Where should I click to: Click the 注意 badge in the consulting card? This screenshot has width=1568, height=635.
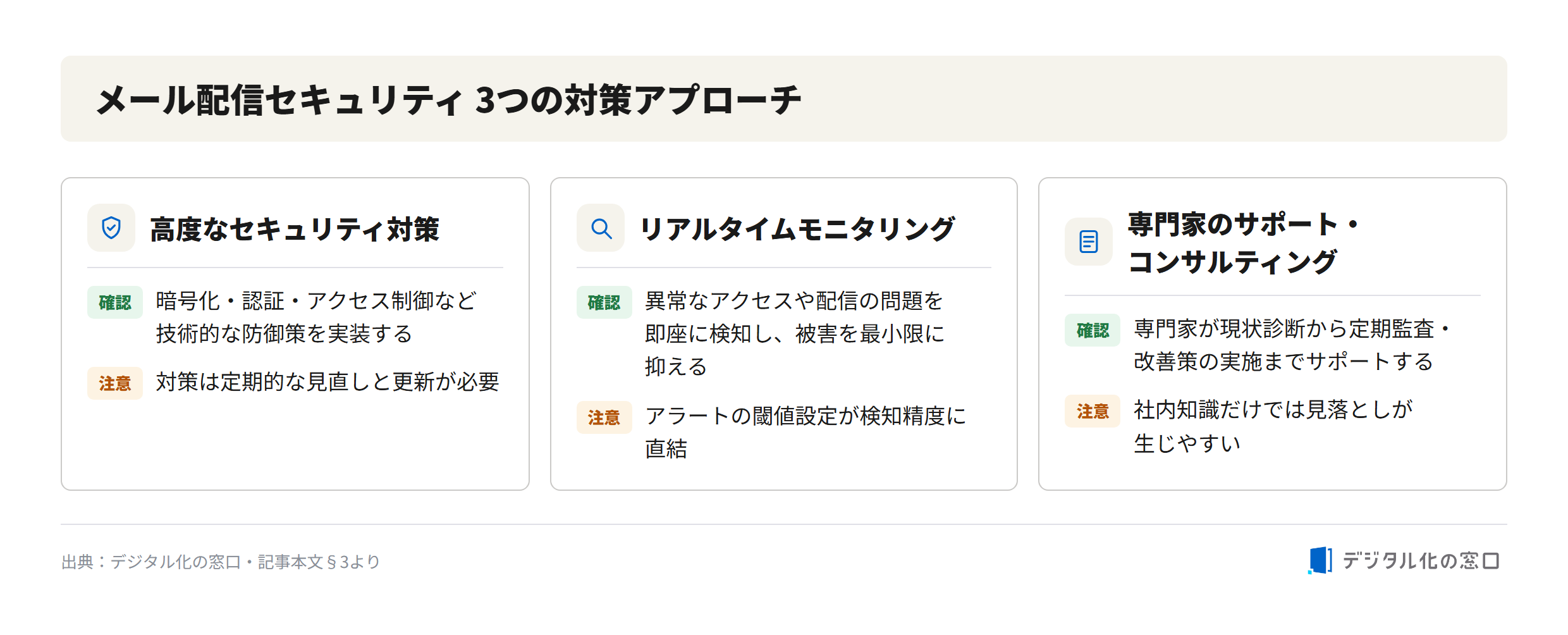(1093, 411)
